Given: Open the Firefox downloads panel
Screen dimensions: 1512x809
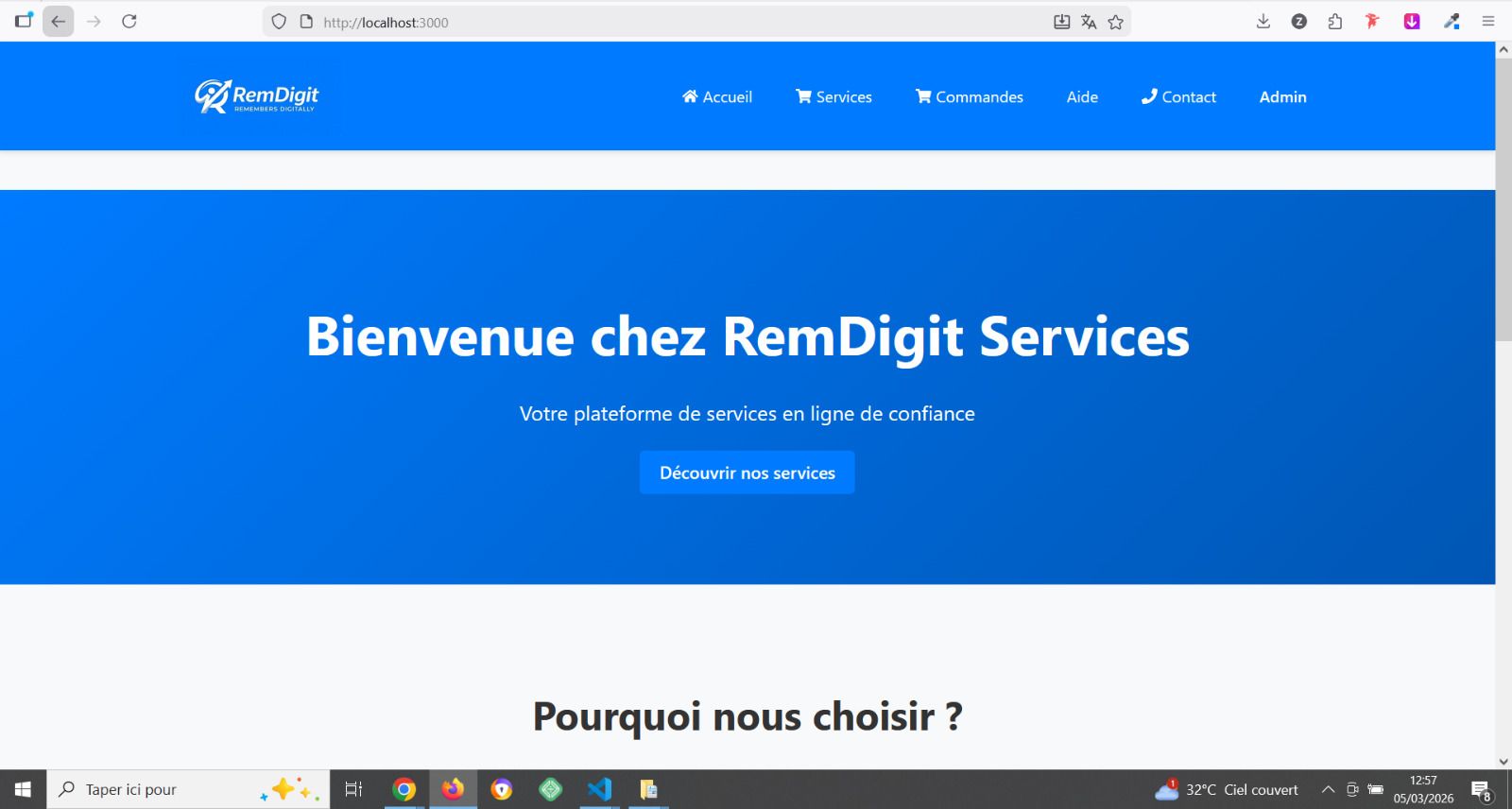Looking at the screenshot, I should point(1263,22).
